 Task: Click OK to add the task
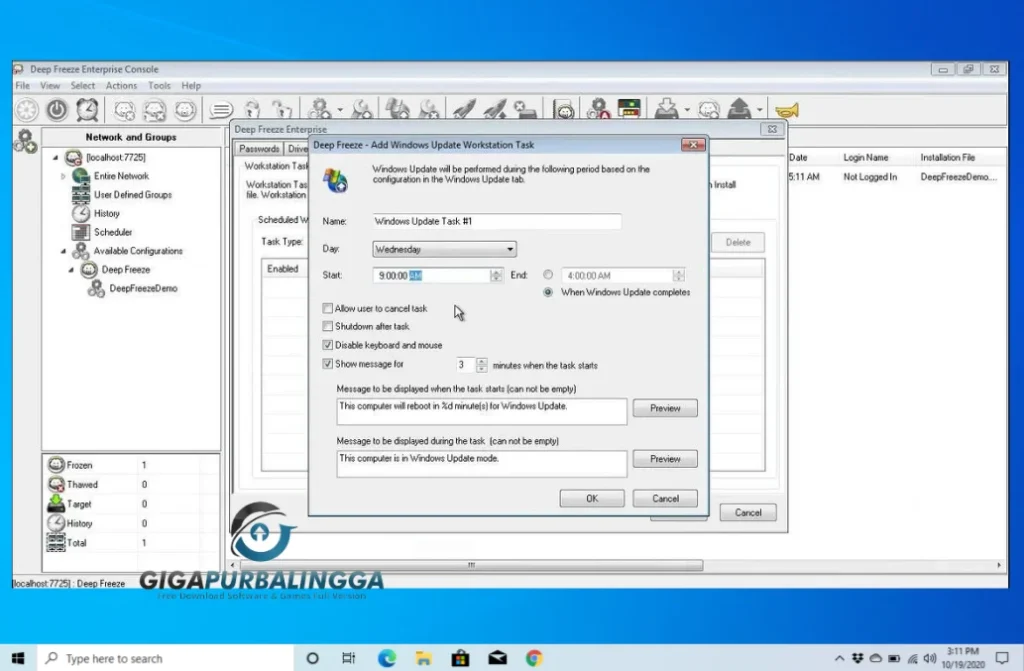(592, 498)
